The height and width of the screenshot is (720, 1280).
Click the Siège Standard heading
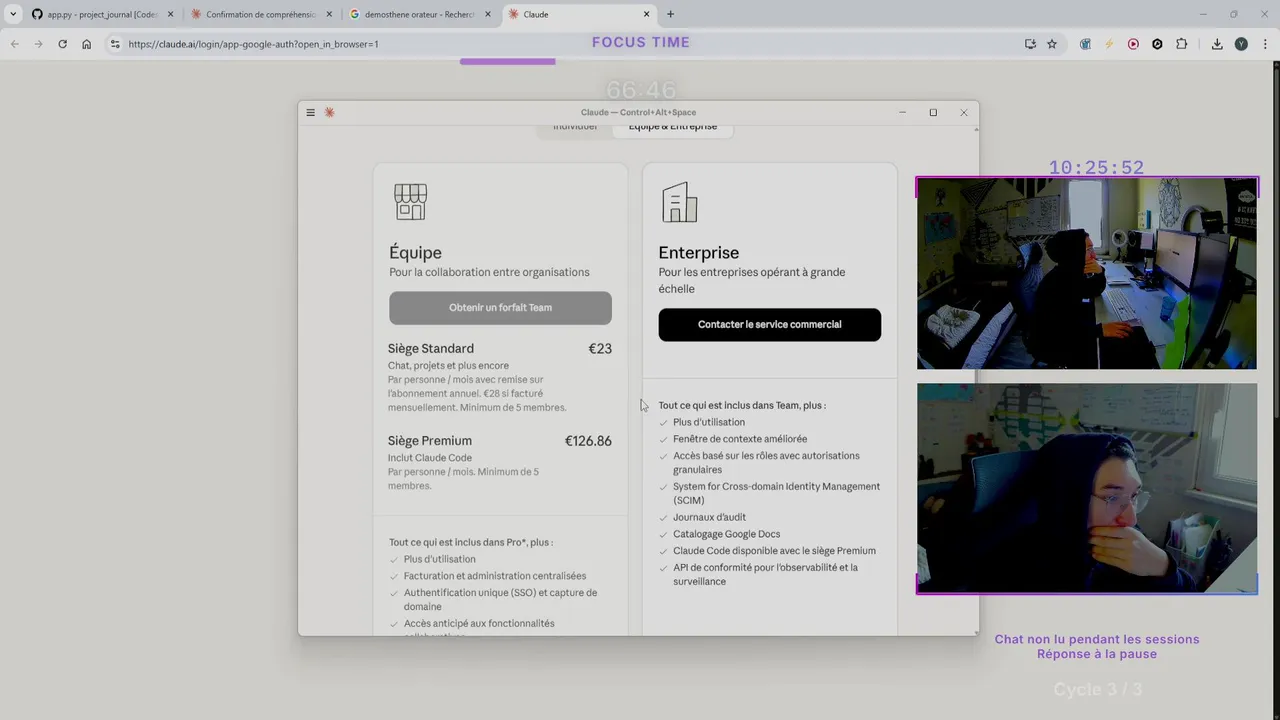click(431, 348)
